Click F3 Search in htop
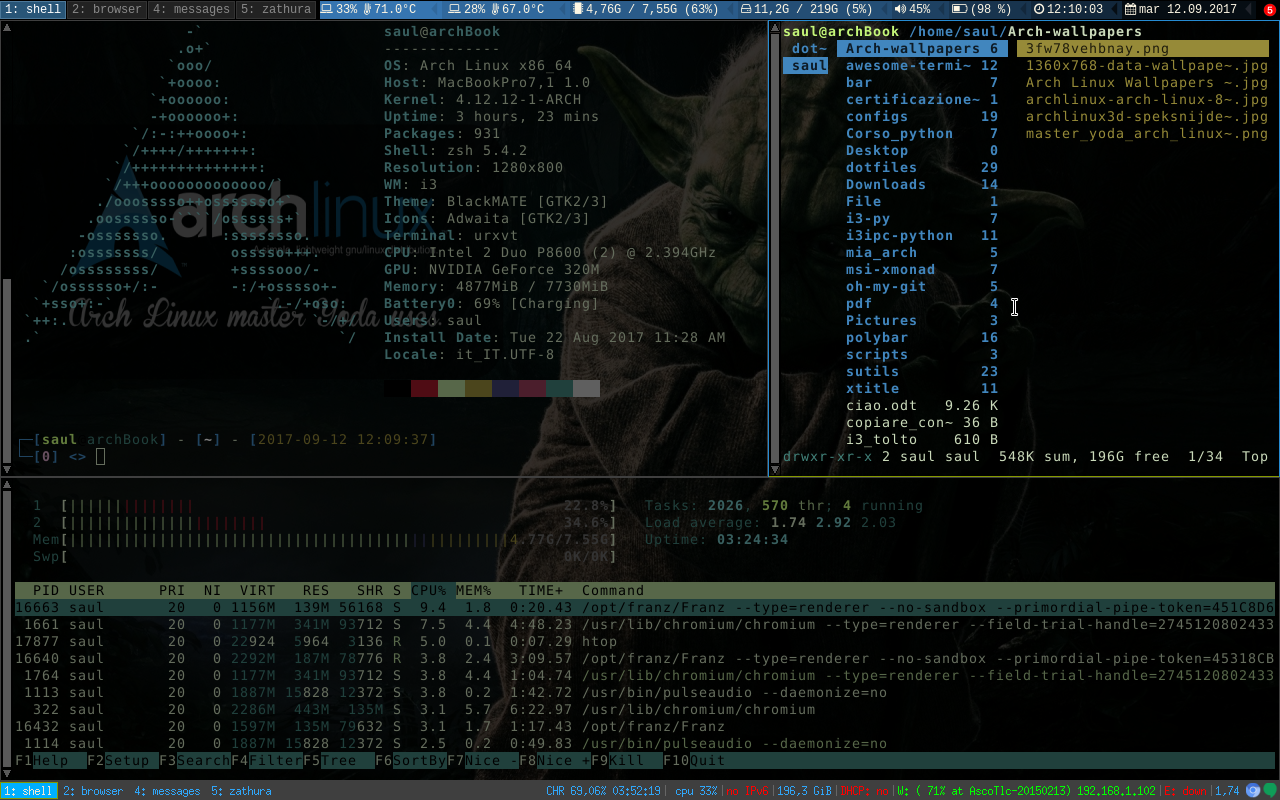 point(194,760)
